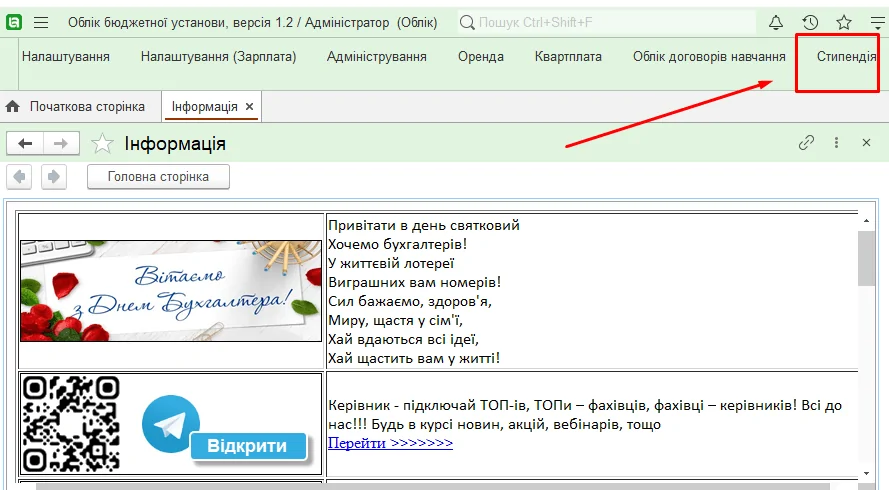Click the horizontal scrollbar at bottom
The image size is (889, 490).
433,487
